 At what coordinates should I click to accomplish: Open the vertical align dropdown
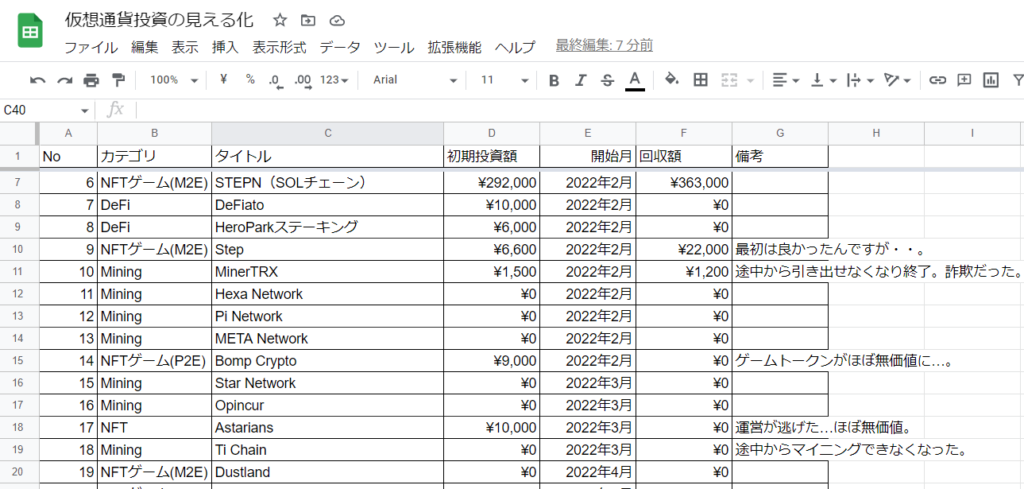(x=823, y=80)
